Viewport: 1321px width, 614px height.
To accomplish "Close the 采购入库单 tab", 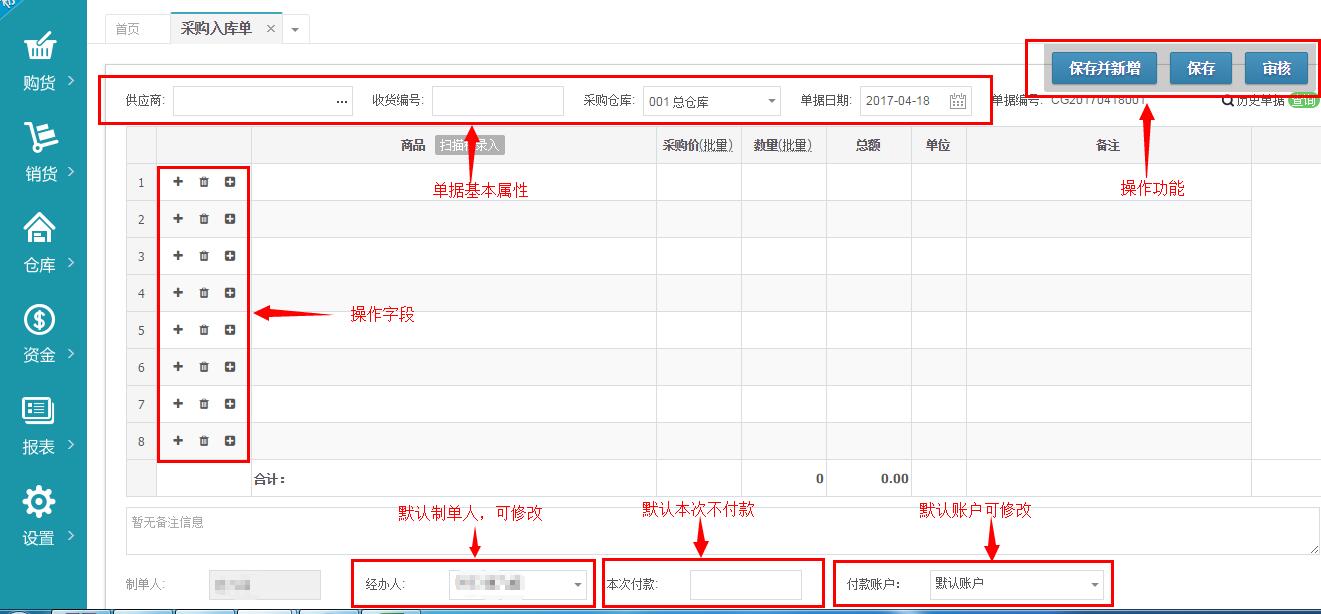I will pos(270,29).
